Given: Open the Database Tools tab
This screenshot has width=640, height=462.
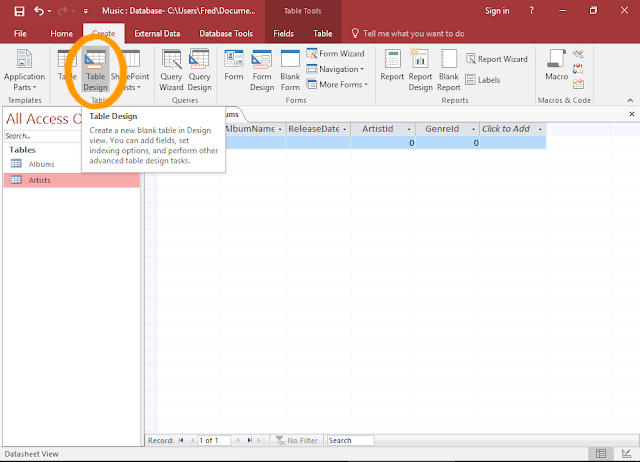Looking at the screenshot, I should coord(226,33).
